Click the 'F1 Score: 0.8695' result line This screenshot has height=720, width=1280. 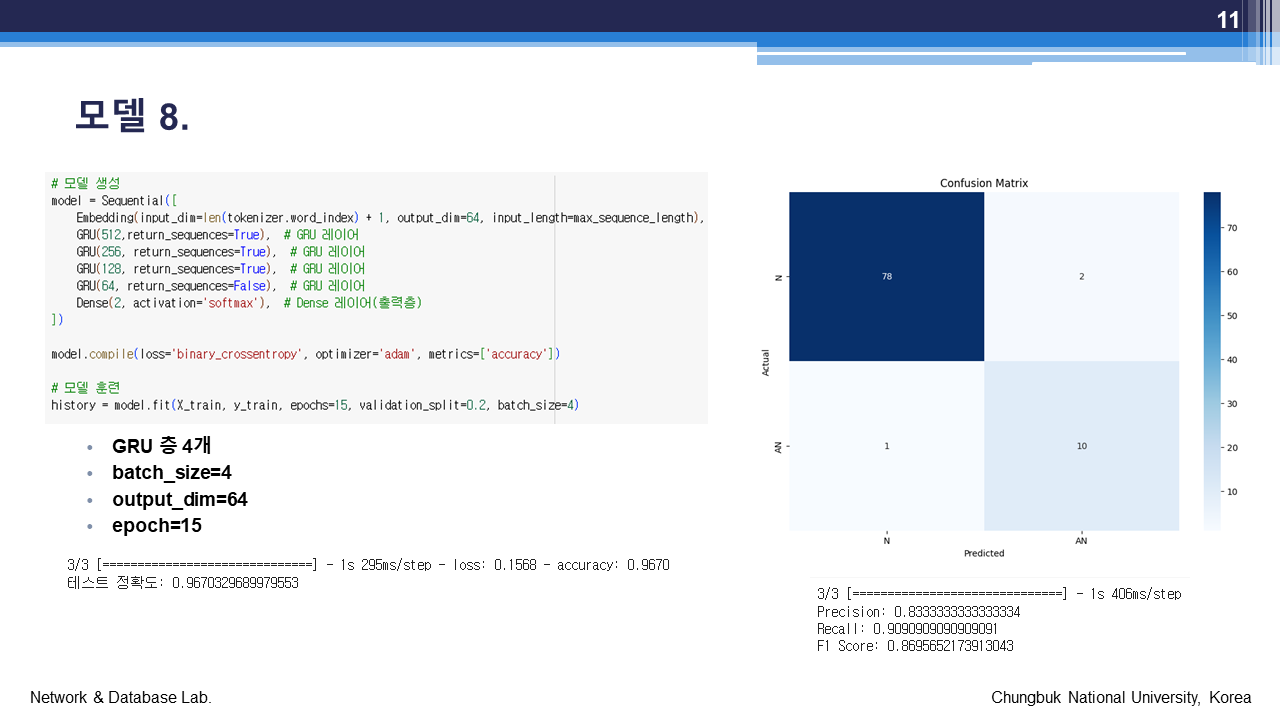point(915,646)
